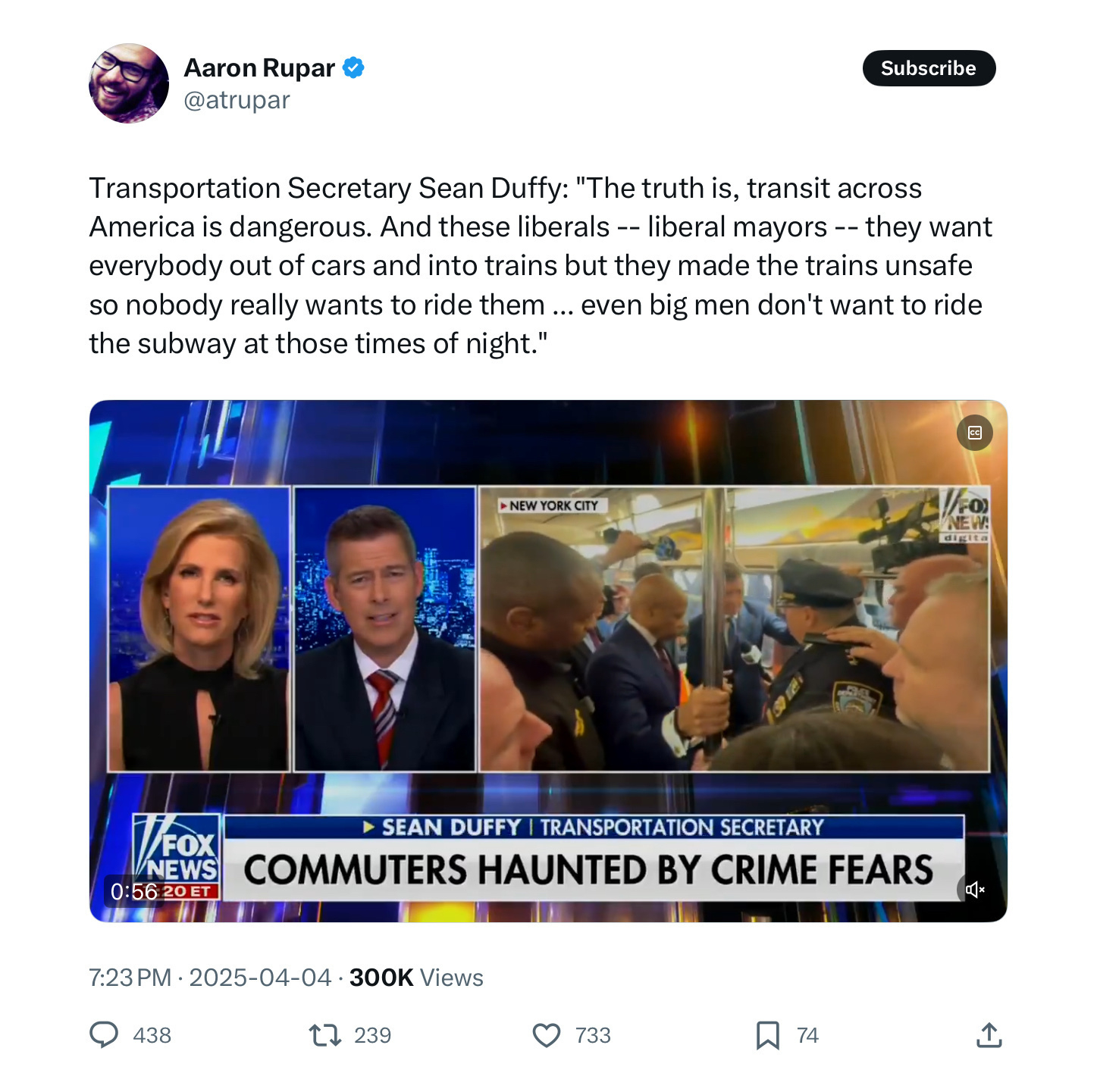Bookmark this tweet
The image size is (1097, 1092).
[767, 1035]
